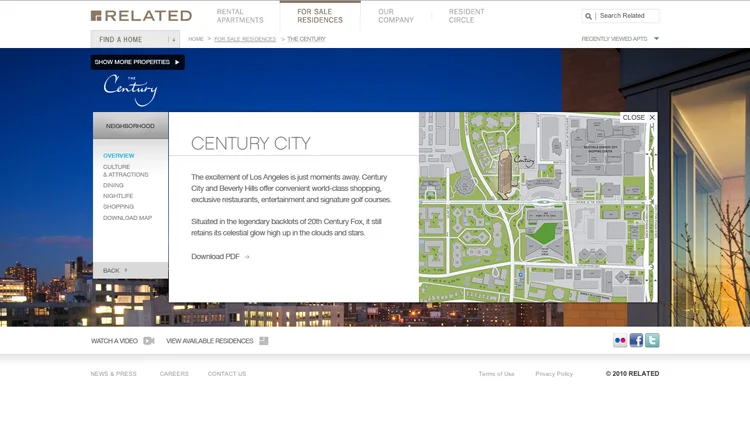Image resolution: width=750 pixels, height=447 pixels.
Task: Click the 2010 Related copyright text
Action: [x=632, y=374]
